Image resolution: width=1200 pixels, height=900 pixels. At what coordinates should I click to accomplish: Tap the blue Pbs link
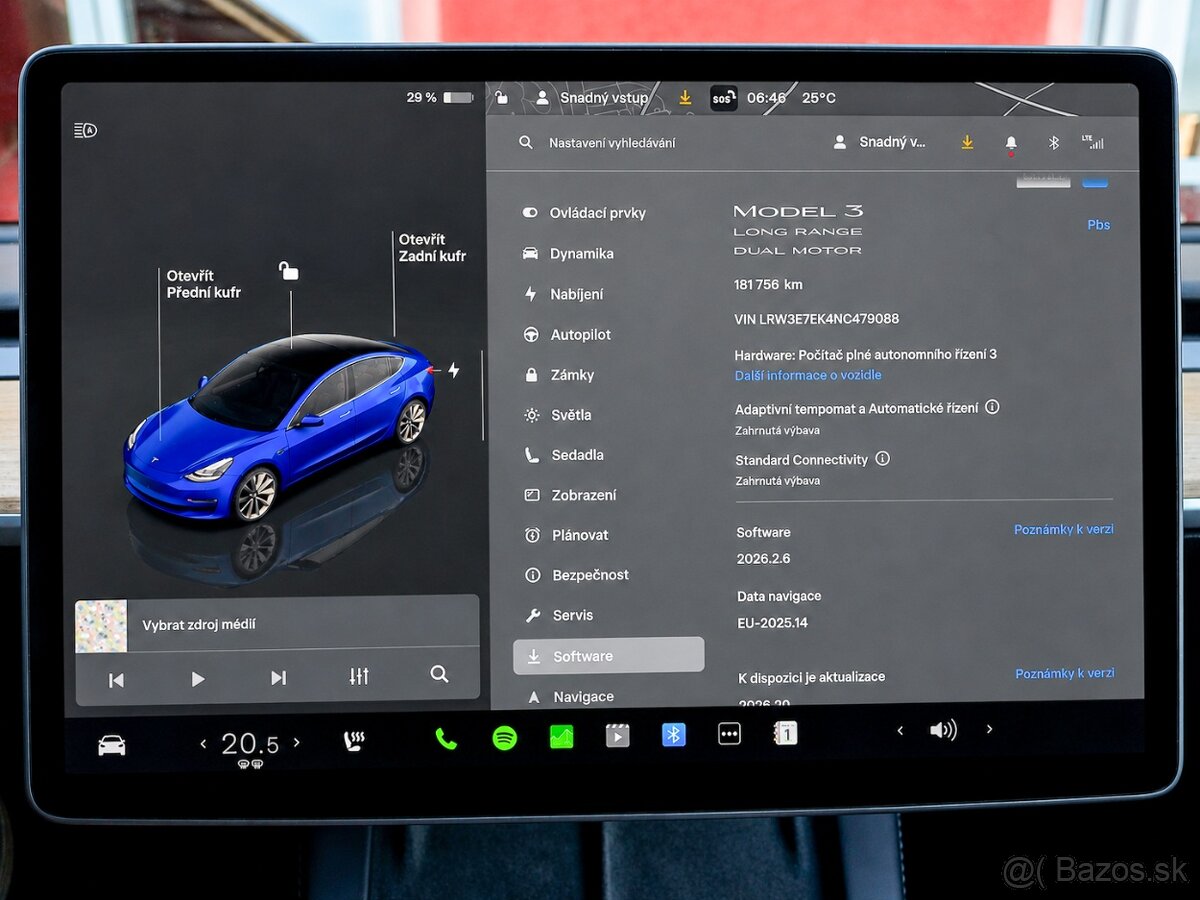click(1098, 225)
